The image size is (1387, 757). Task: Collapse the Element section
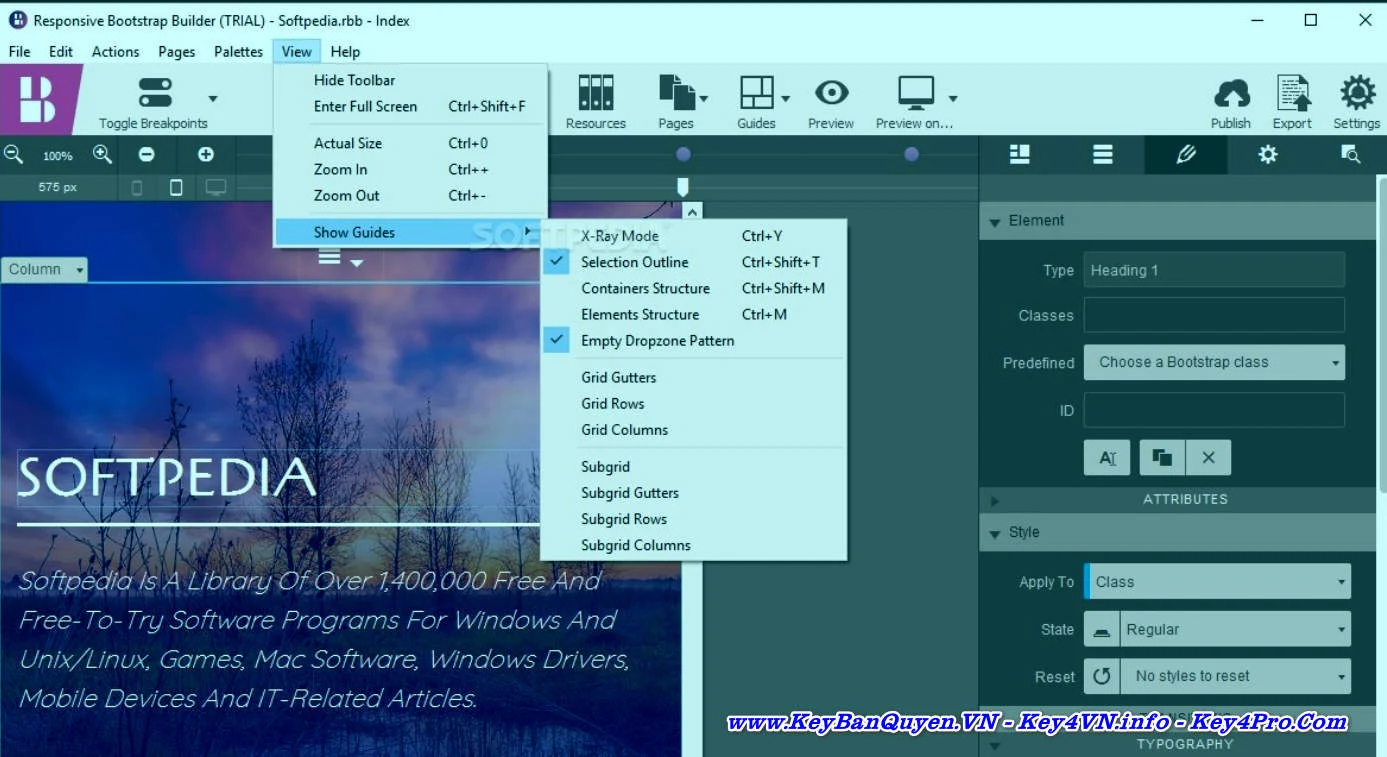coord(994,221)
